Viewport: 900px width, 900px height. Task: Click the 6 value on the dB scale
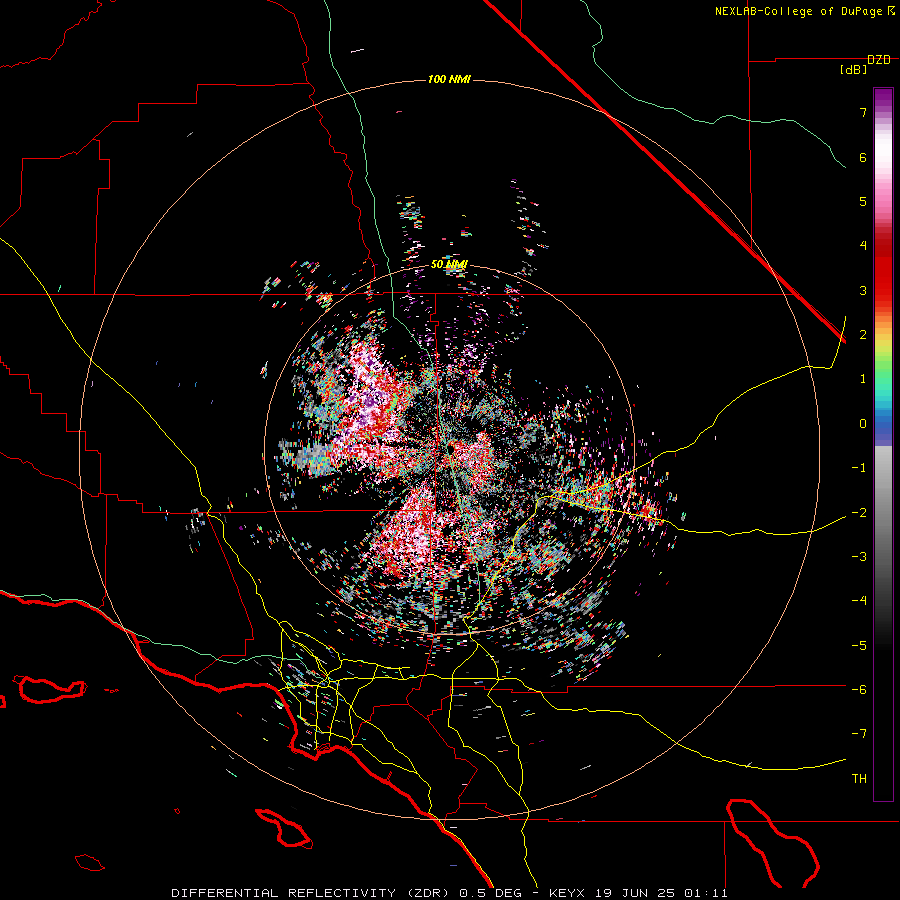point(863,157)
